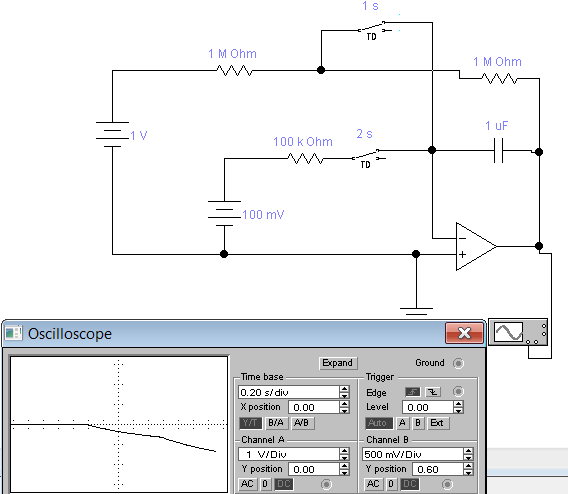Increase Channel A Y position
This screenshot has height=494, width=568.
click(344, 466)
